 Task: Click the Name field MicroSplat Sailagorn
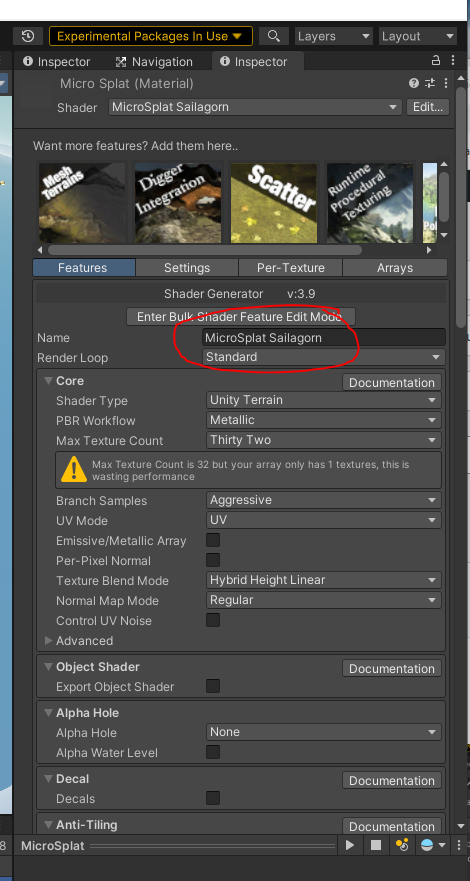coord(323,338)
